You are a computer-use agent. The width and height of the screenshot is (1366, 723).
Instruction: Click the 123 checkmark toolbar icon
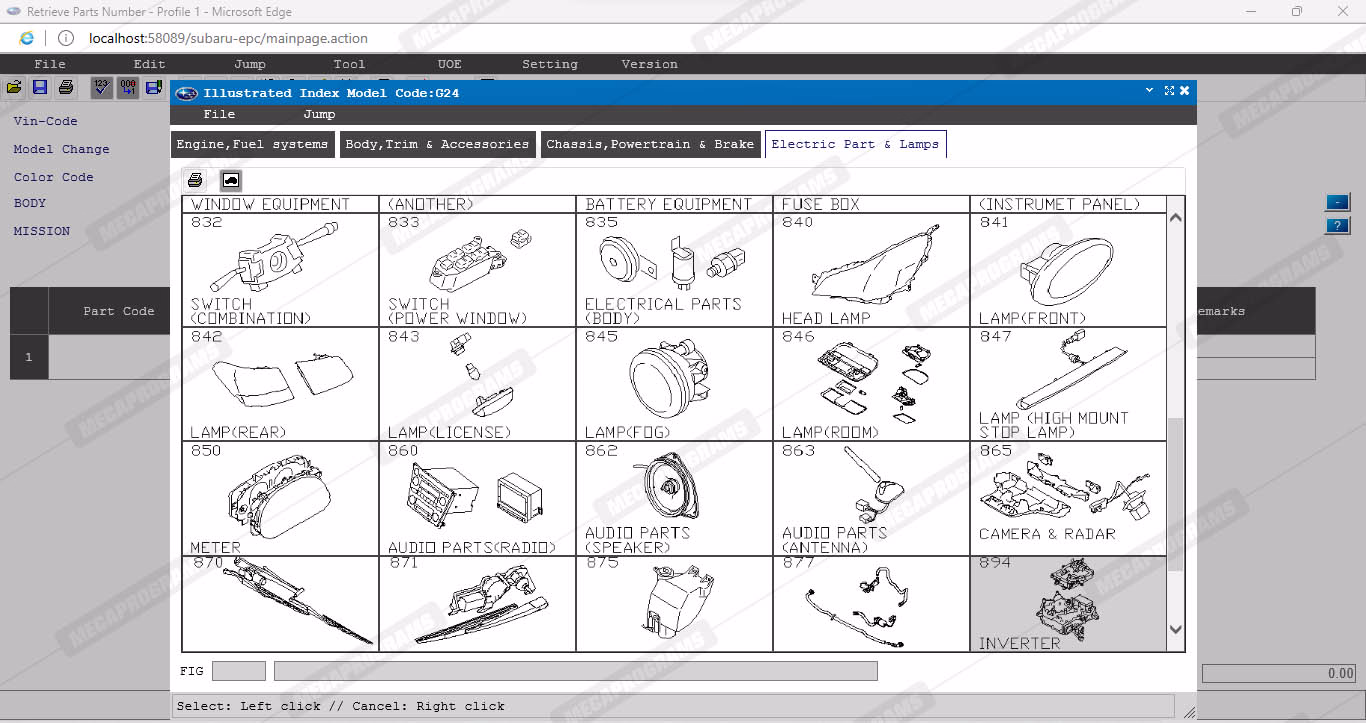coord(101,88)
